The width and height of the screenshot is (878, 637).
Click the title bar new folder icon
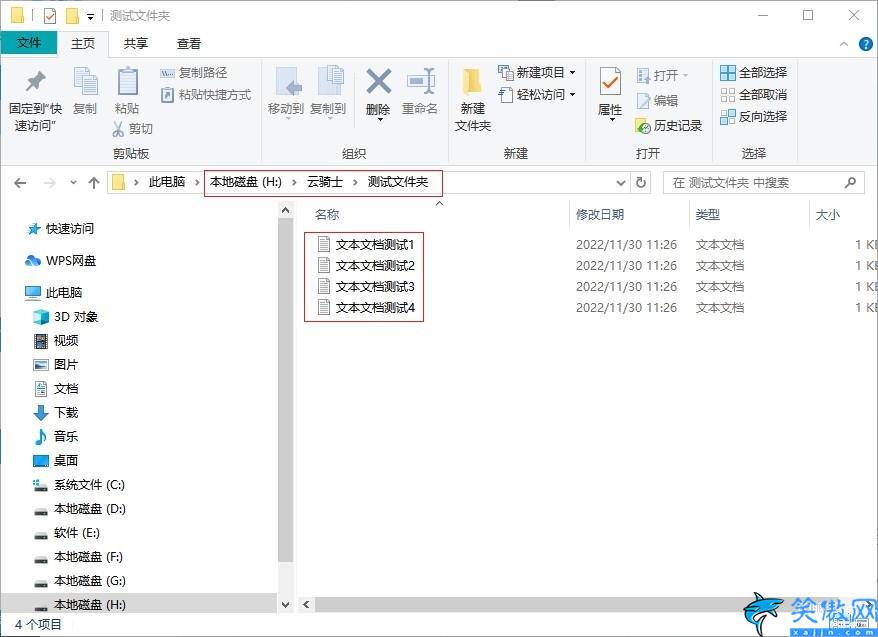click(72, 16)
